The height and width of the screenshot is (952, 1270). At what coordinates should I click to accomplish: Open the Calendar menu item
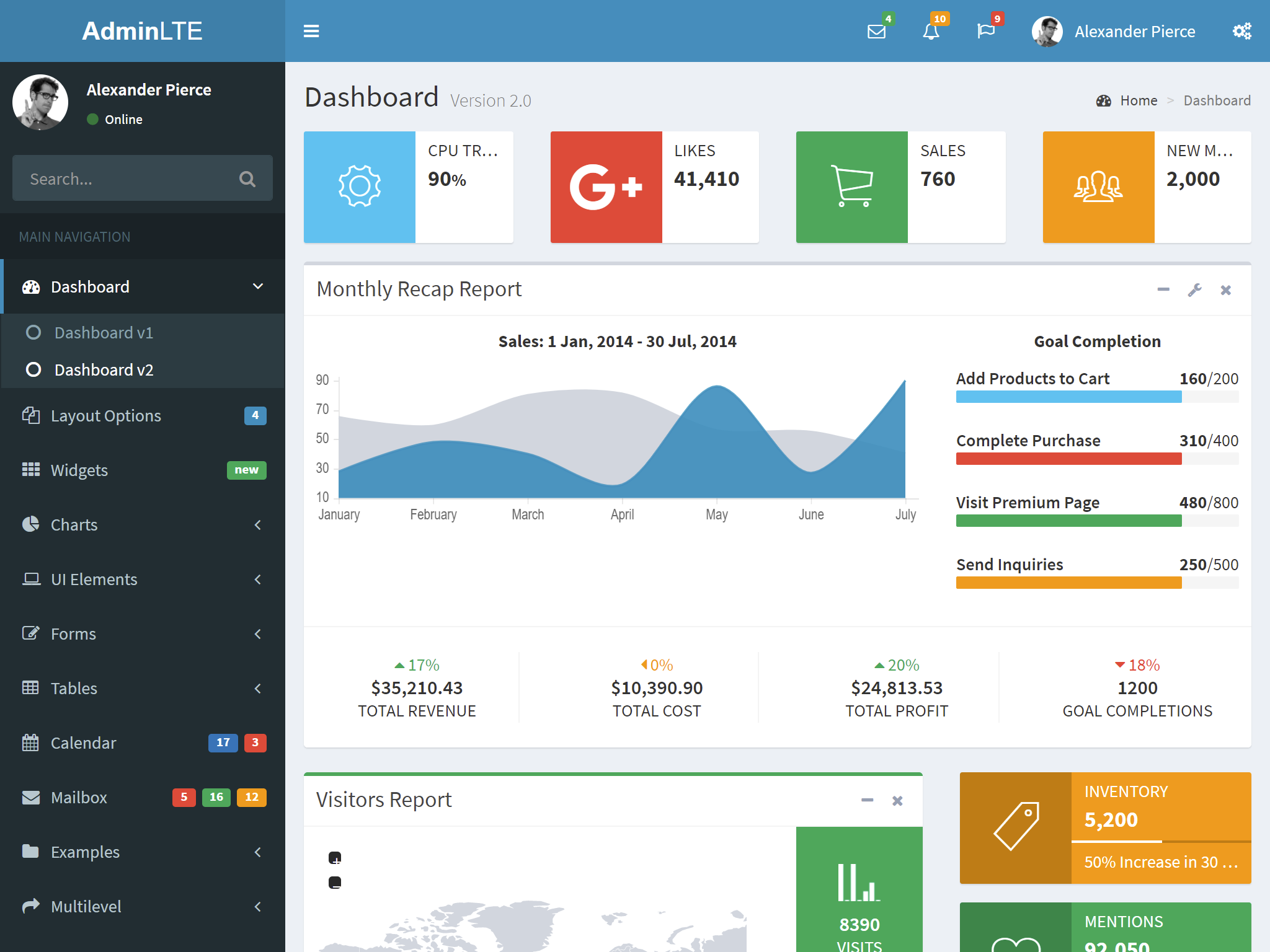[143, 743]
